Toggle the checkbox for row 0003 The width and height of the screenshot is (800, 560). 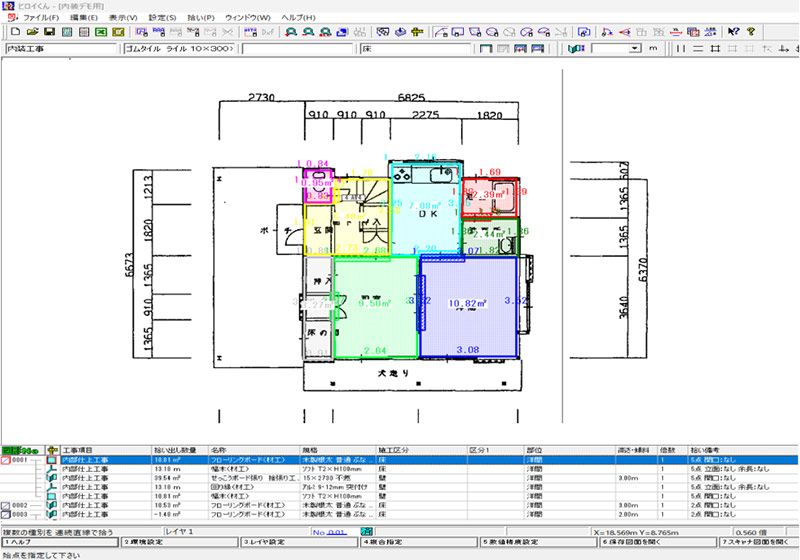6,514
